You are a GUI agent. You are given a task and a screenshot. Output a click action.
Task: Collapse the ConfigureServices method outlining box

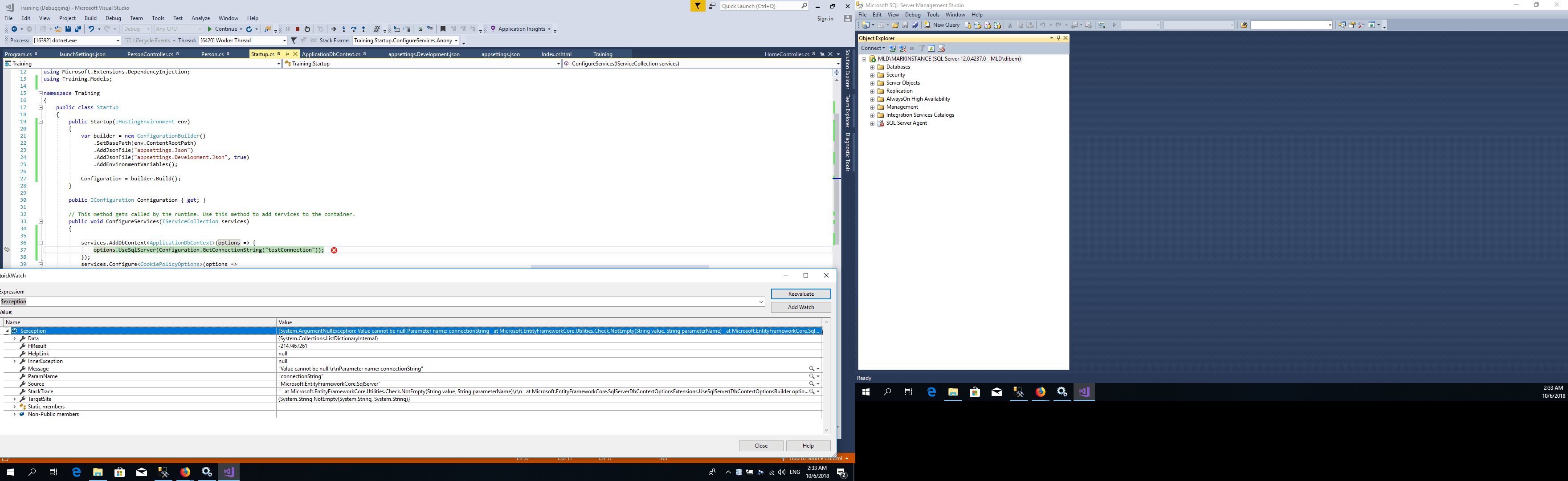pos(41,222)
